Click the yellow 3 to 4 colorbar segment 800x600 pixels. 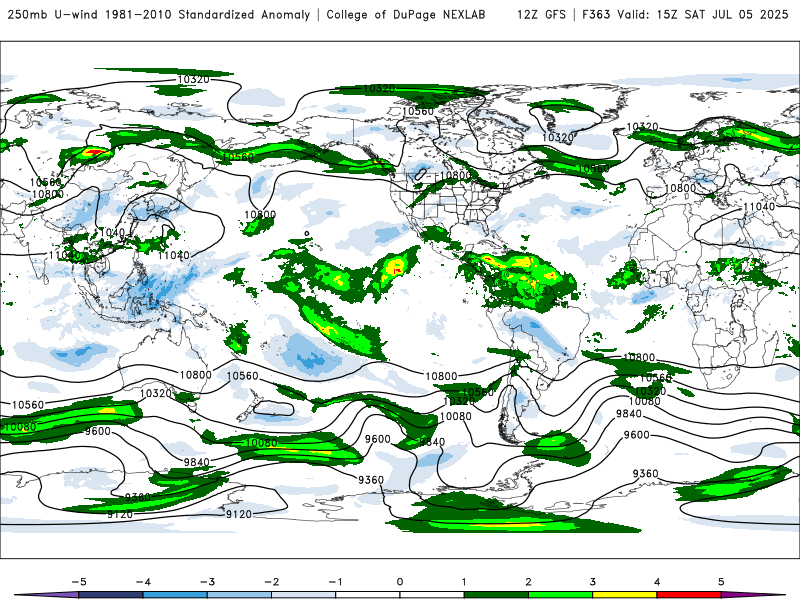(625, 595)
